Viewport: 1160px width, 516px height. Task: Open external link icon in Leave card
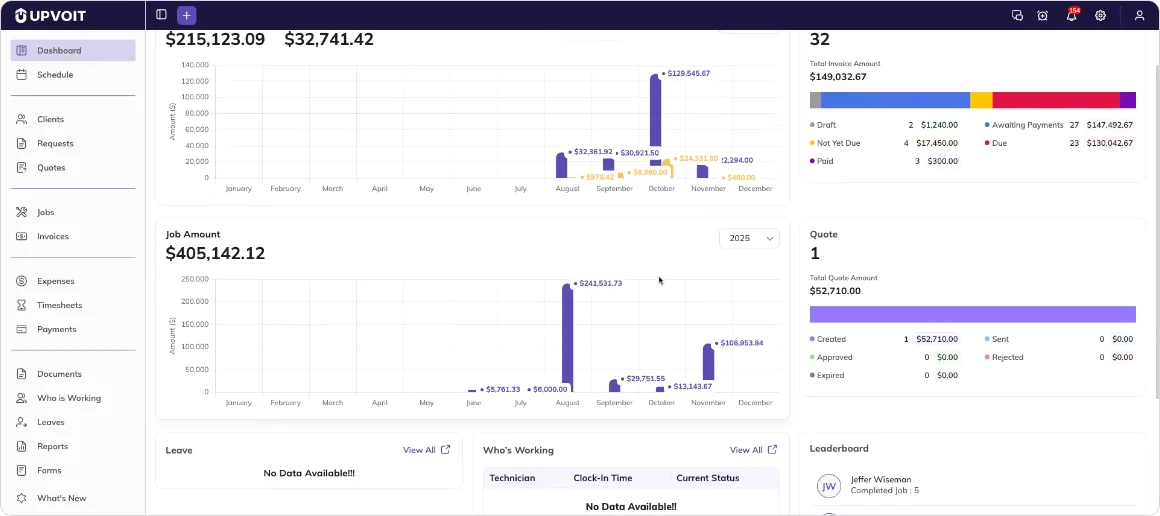[445, 449]
